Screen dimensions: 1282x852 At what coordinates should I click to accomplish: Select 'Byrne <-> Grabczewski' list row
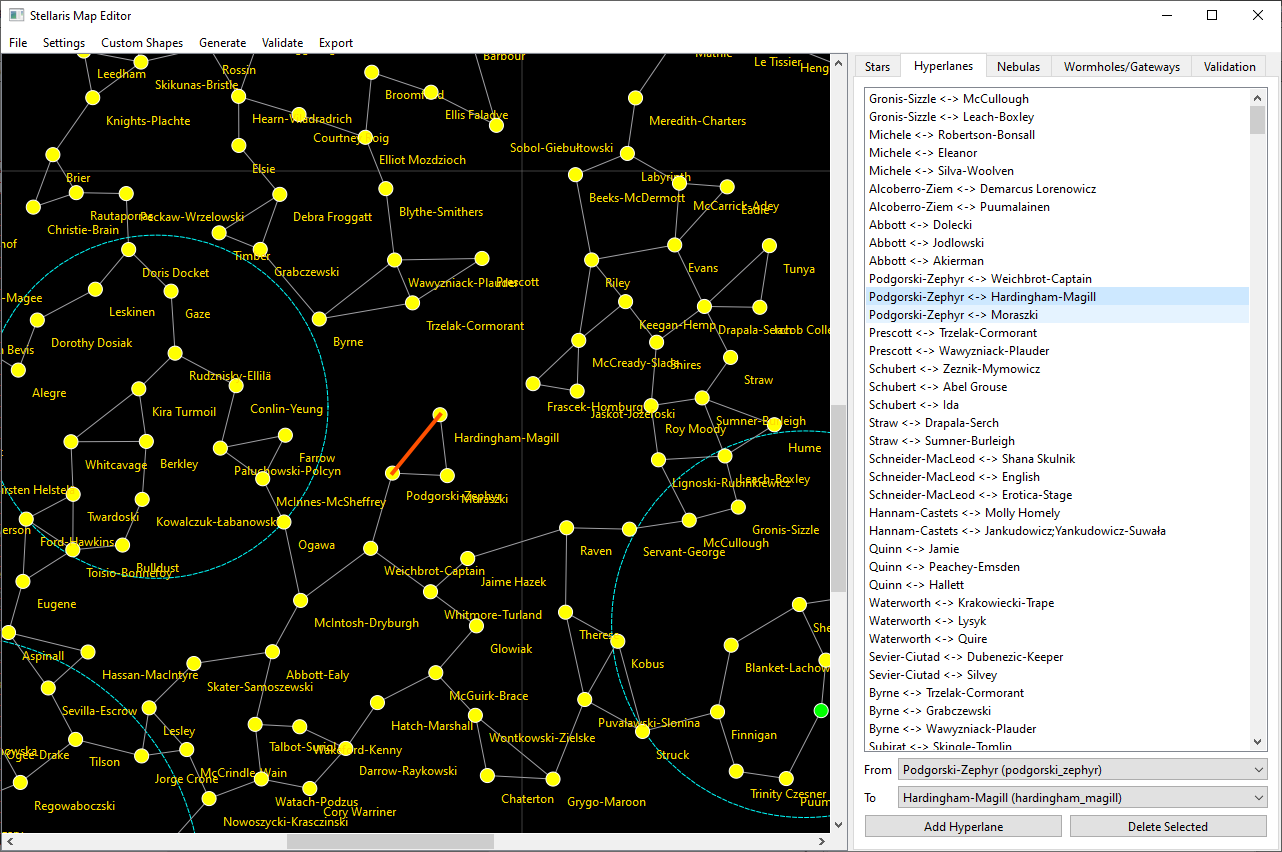click(x=1057, y=710)
